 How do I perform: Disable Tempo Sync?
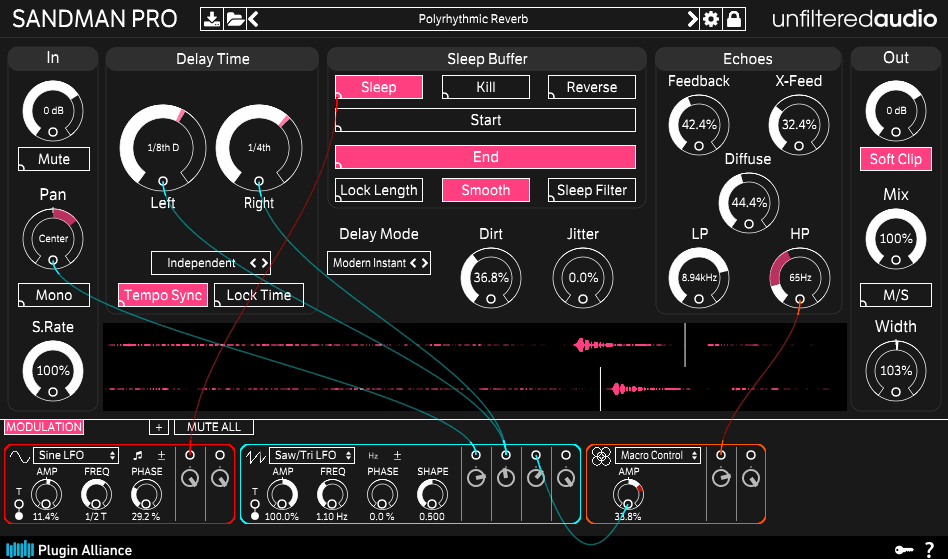[163, 295]
